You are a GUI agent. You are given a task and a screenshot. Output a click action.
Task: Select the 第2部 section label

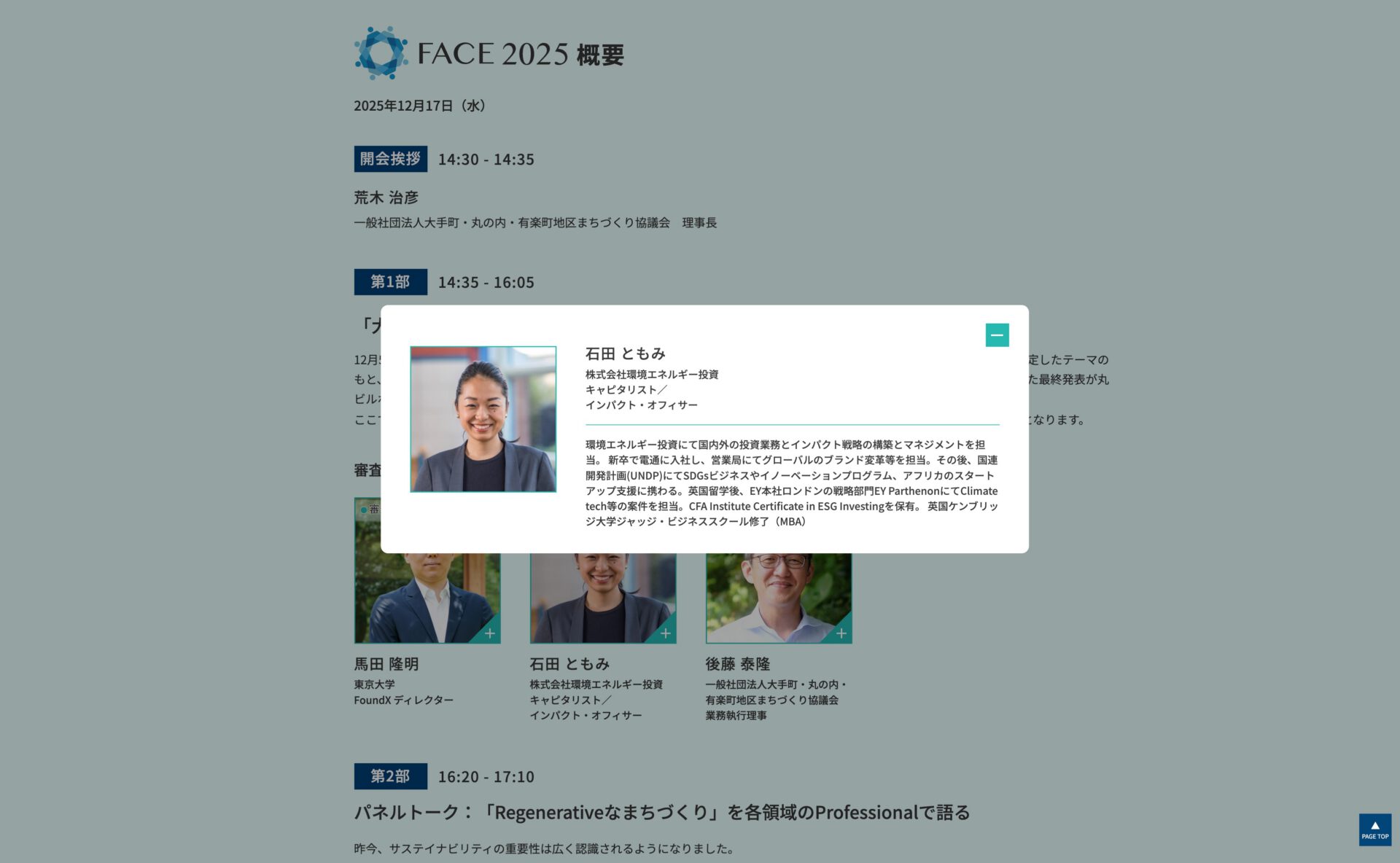point(390,776)
